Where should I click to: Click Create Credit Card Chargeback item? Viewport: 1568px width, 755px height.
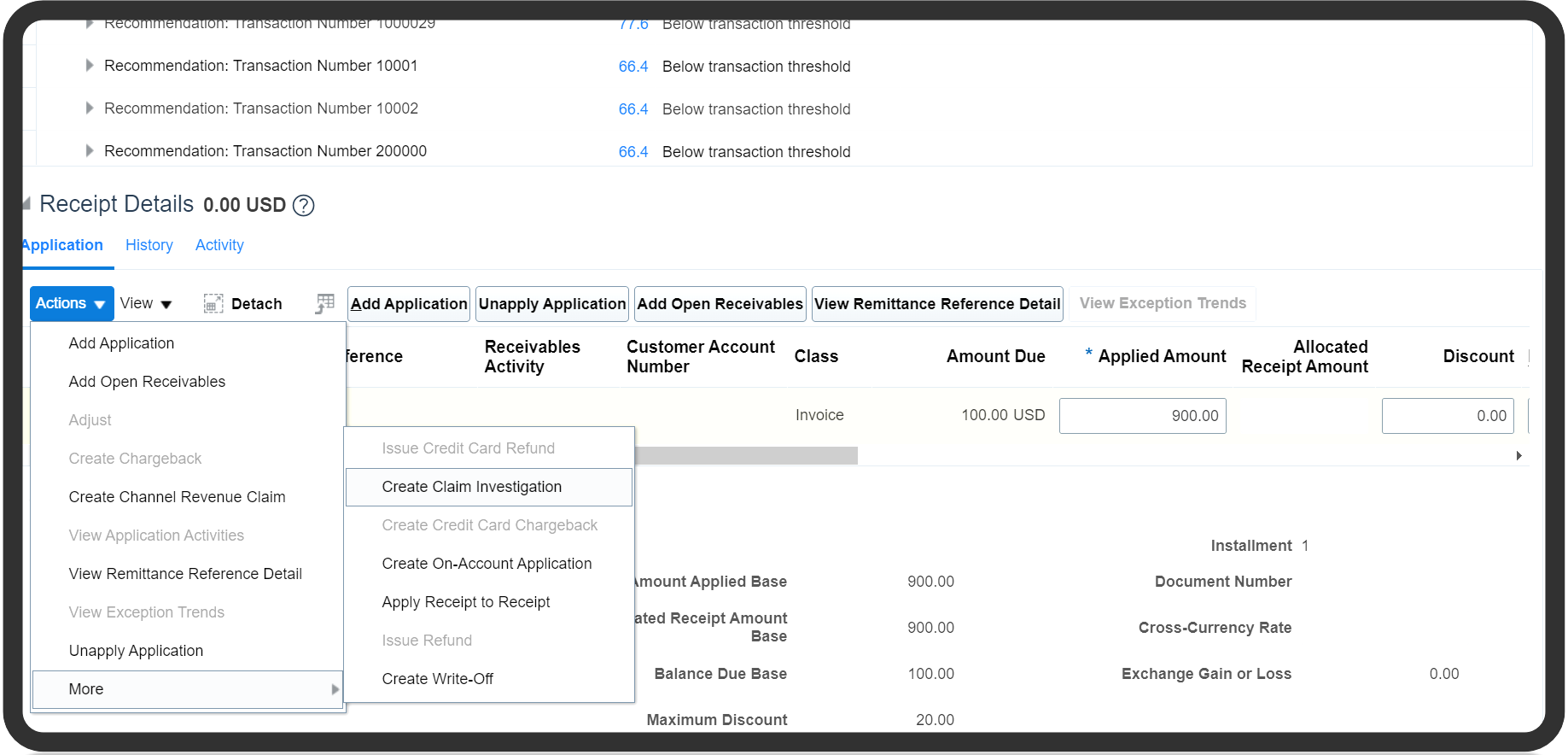[x=489, y=525]
